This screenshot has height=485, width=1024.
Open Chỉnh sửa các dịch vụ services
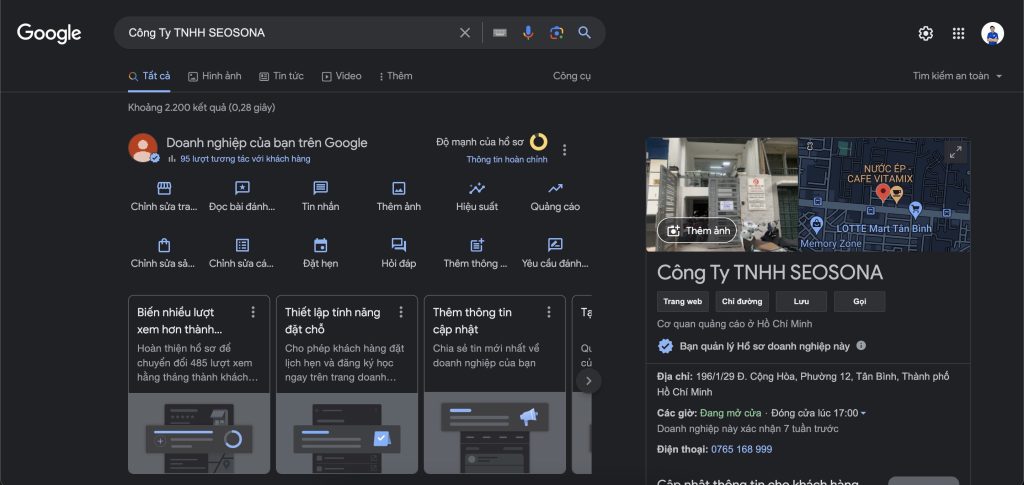[242, 254]
